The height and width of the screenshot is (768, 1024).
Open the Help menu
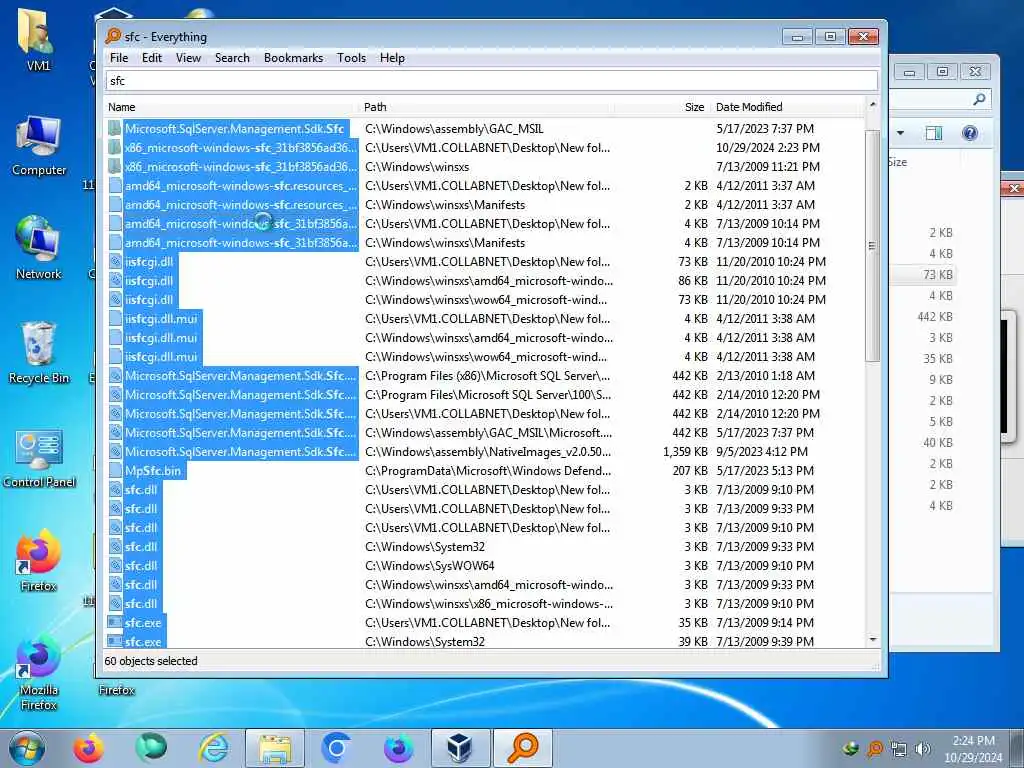[x=392, y=57]
